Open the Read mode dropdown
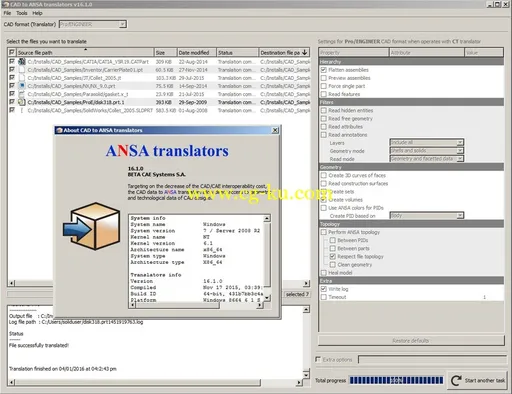The height and width of the screenshot is (394, 512). (426, 159)
